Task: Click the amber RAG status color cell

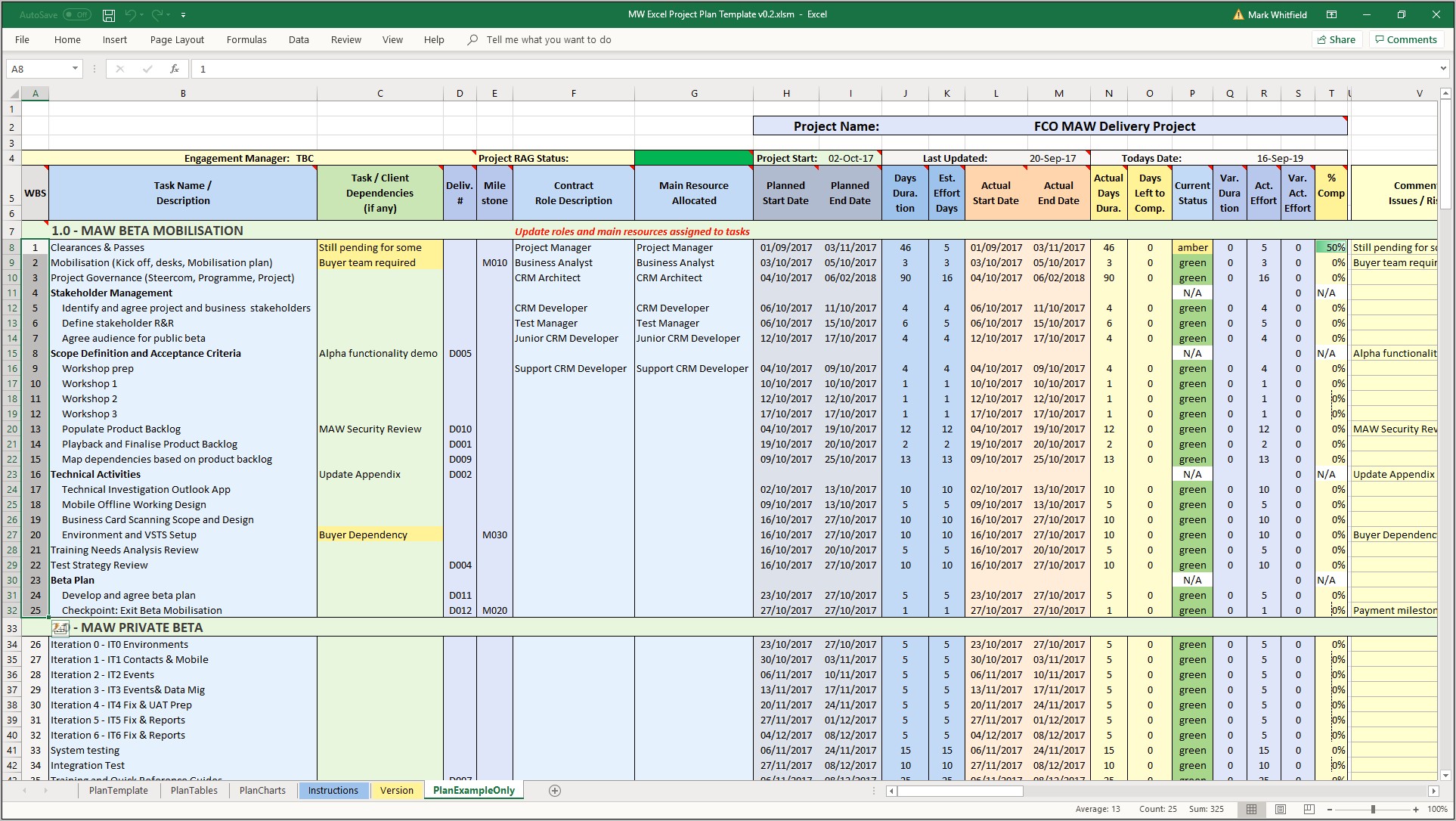Action: [1192, 247]
